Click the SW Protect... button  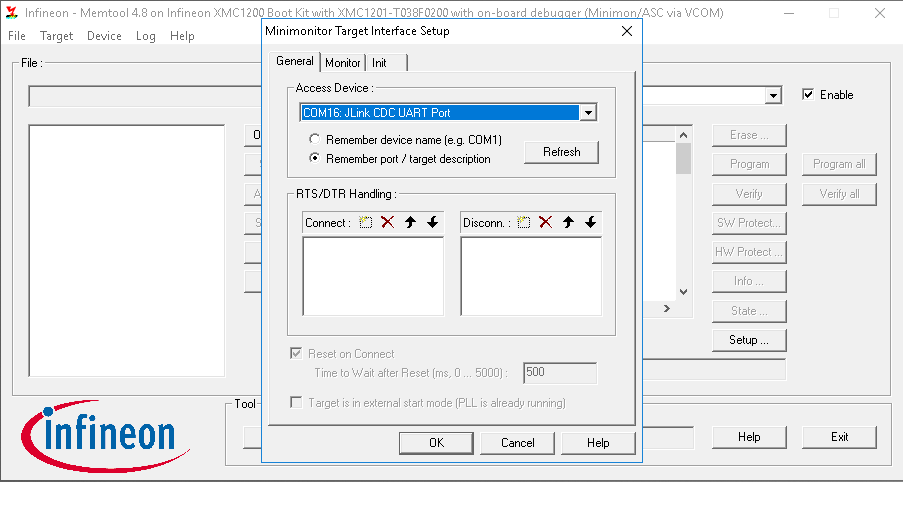click(749, 223)
